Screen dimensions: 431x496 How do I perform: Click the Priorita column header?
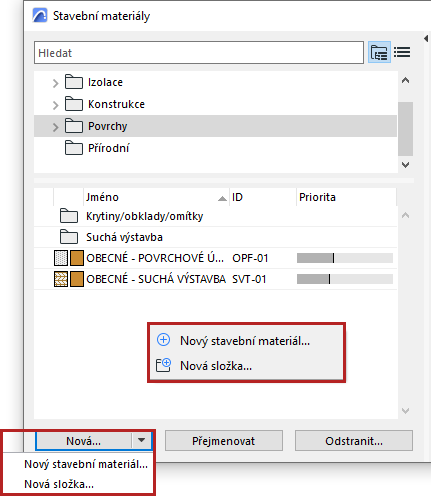(346, 197)
